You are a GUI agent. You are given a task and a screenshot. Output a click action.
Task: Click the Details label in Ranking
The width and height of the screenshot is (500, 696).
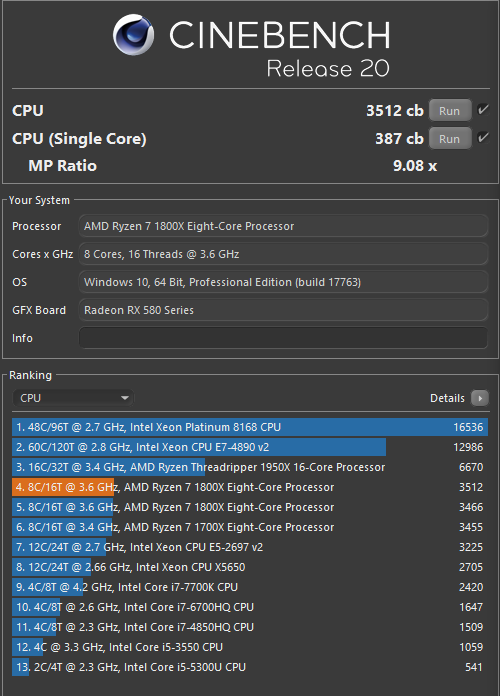click(447, 398)
